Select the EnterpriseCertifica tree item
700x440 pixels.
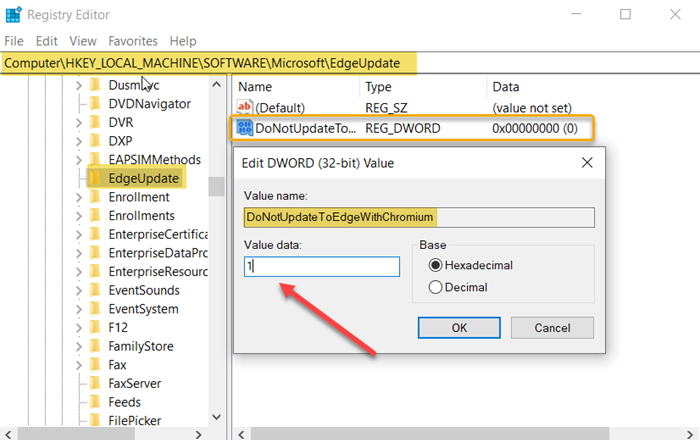pyautogui.click(x=158, y=234)
